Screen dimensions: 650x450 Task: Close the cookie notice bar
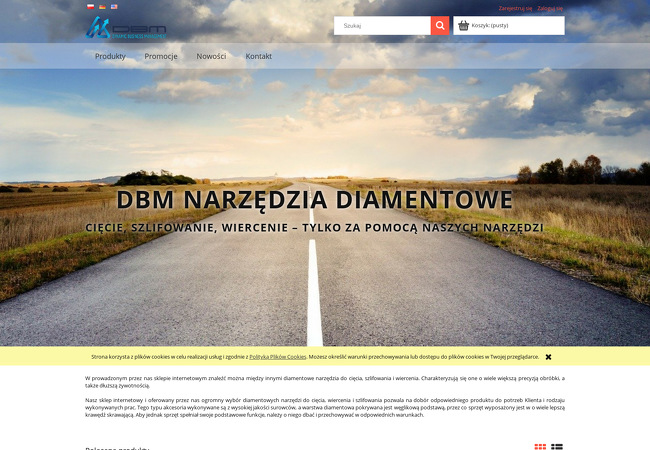548,357
